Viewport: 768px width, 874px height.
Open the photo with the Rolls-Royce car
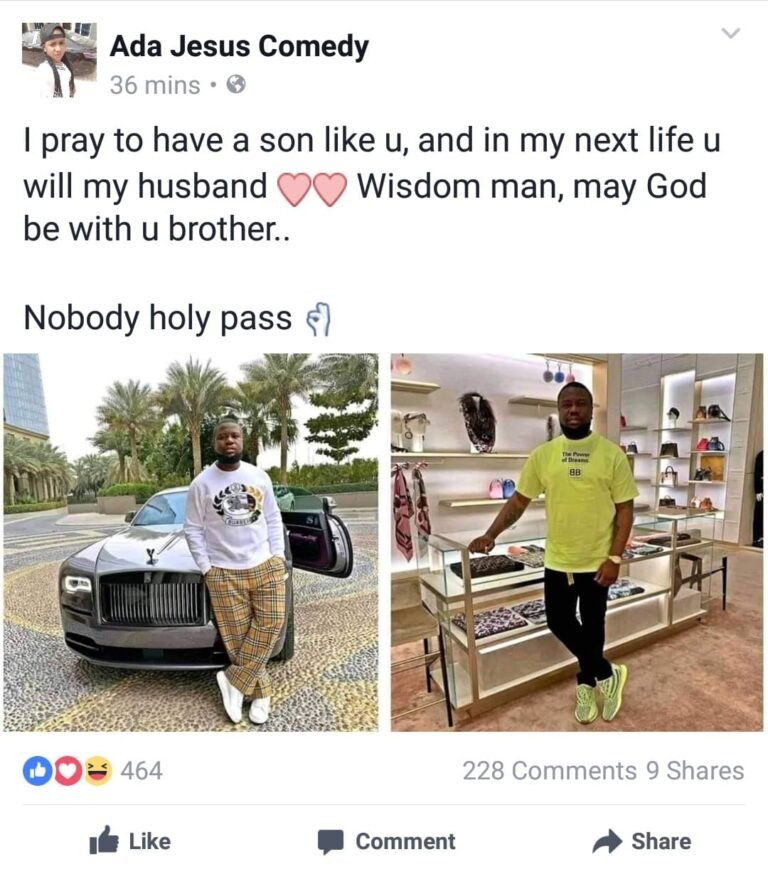(x=191, y=542)
